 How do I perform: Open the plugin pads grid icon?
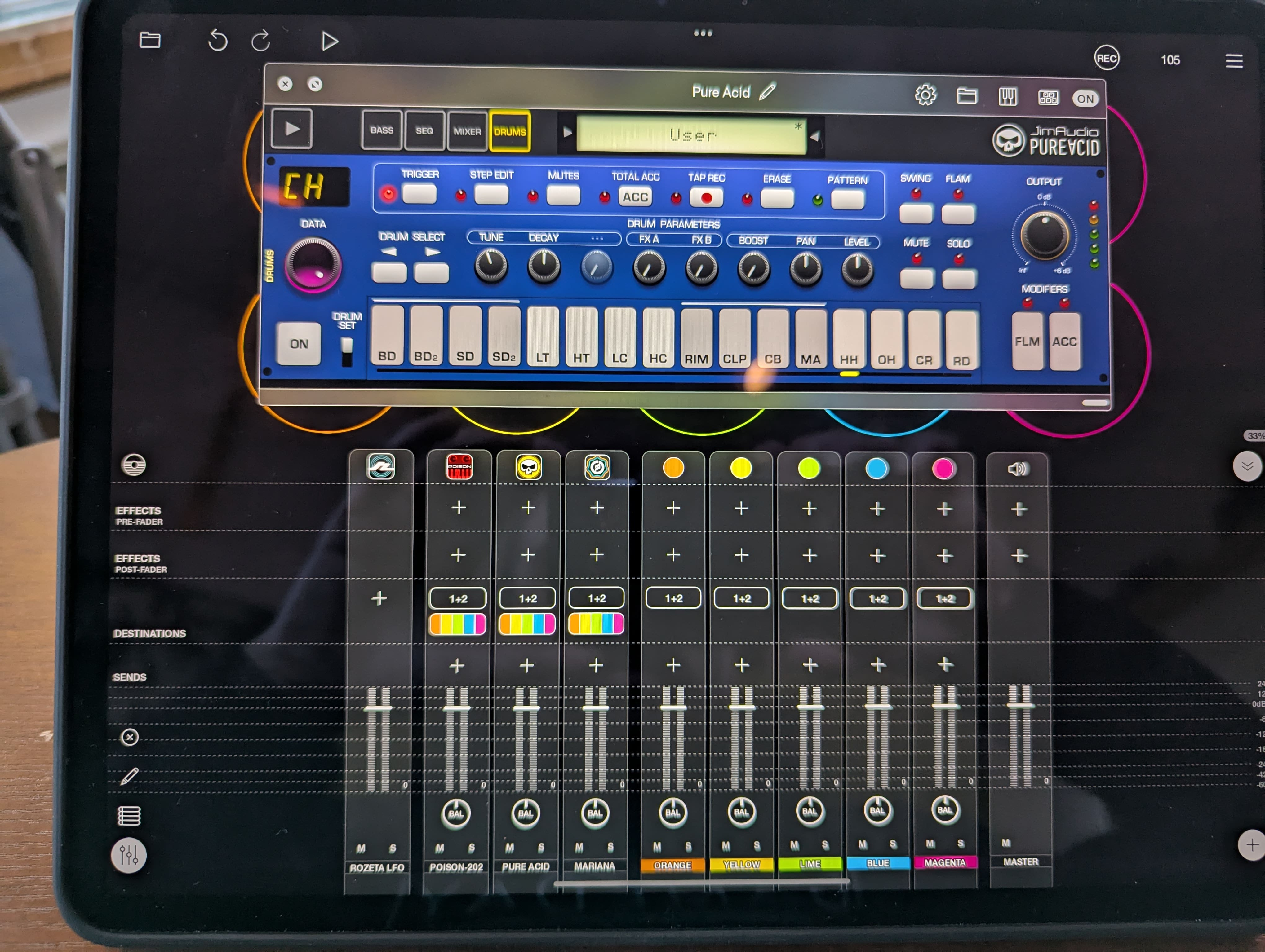1048,98
